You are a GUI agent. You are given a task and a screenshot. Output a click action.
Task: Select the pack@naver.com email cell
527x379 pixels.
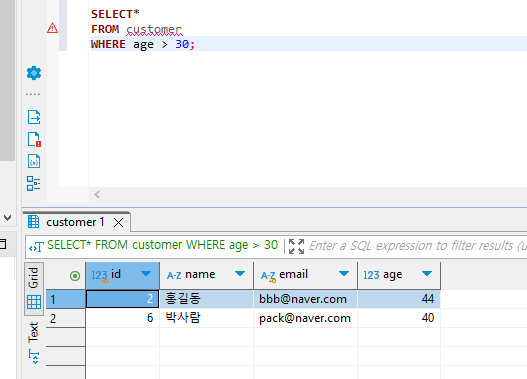306,318
